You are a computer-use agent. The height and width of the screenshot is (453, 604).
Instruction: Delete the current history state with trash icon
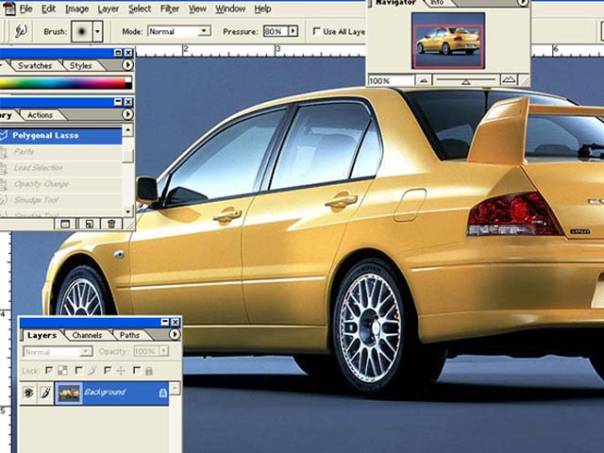(x=111, y=224)
